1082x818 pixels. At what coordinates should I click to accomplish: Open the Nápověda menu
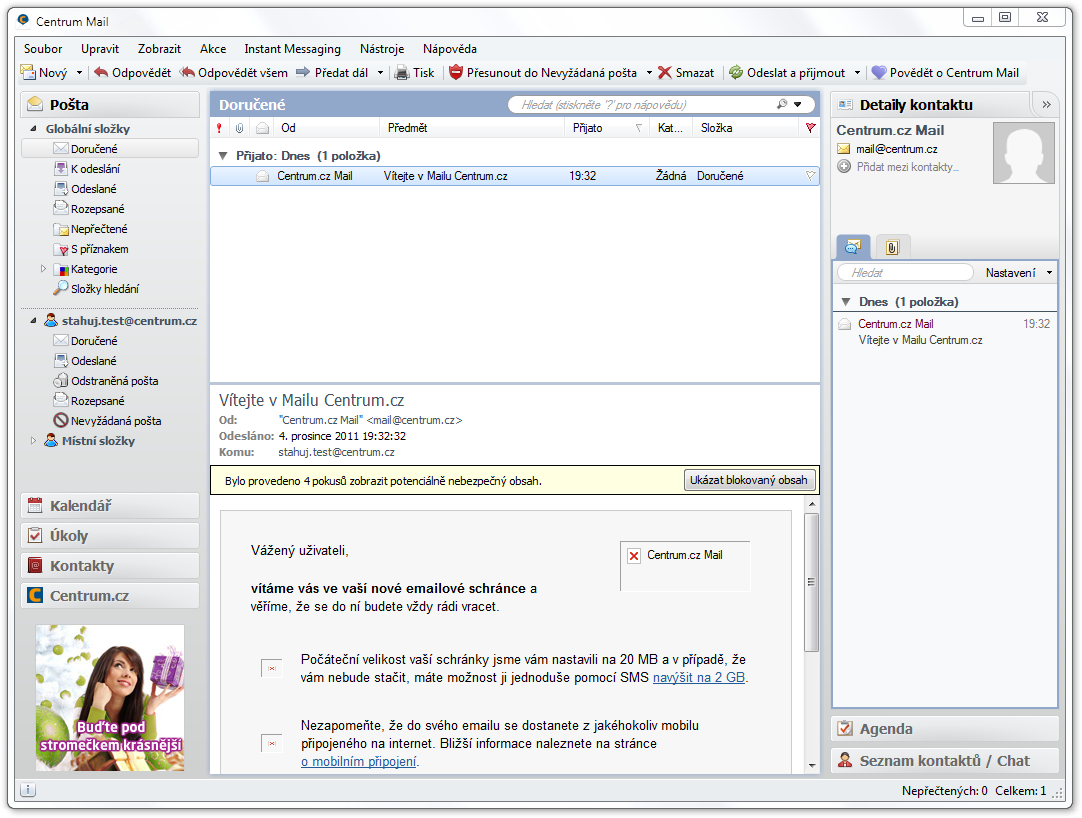click(x=450, y=49)
